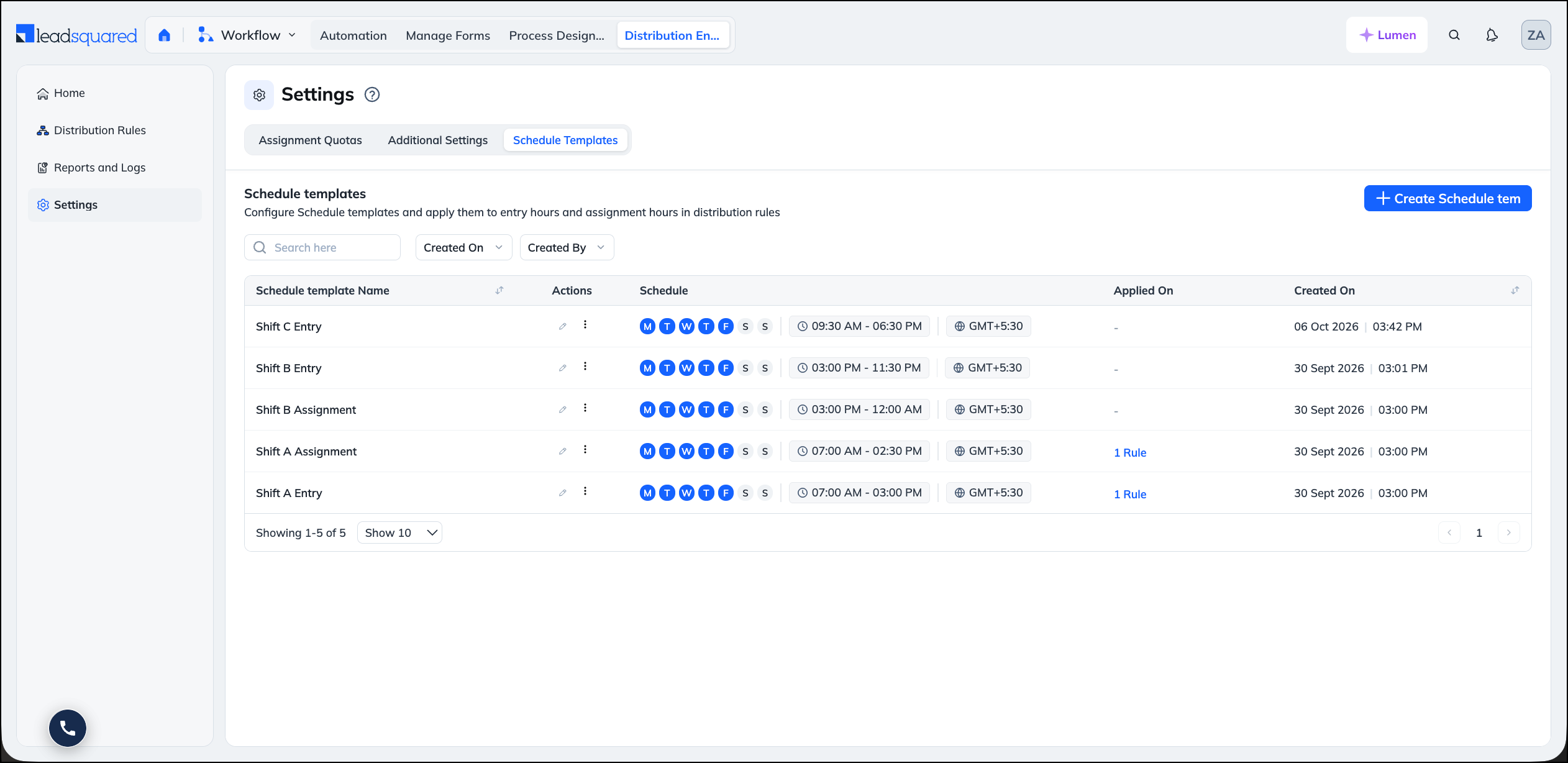The image size is (1568, 763).
Task: Open Distribution Rules in sidebar
Action: click(115, 130)
